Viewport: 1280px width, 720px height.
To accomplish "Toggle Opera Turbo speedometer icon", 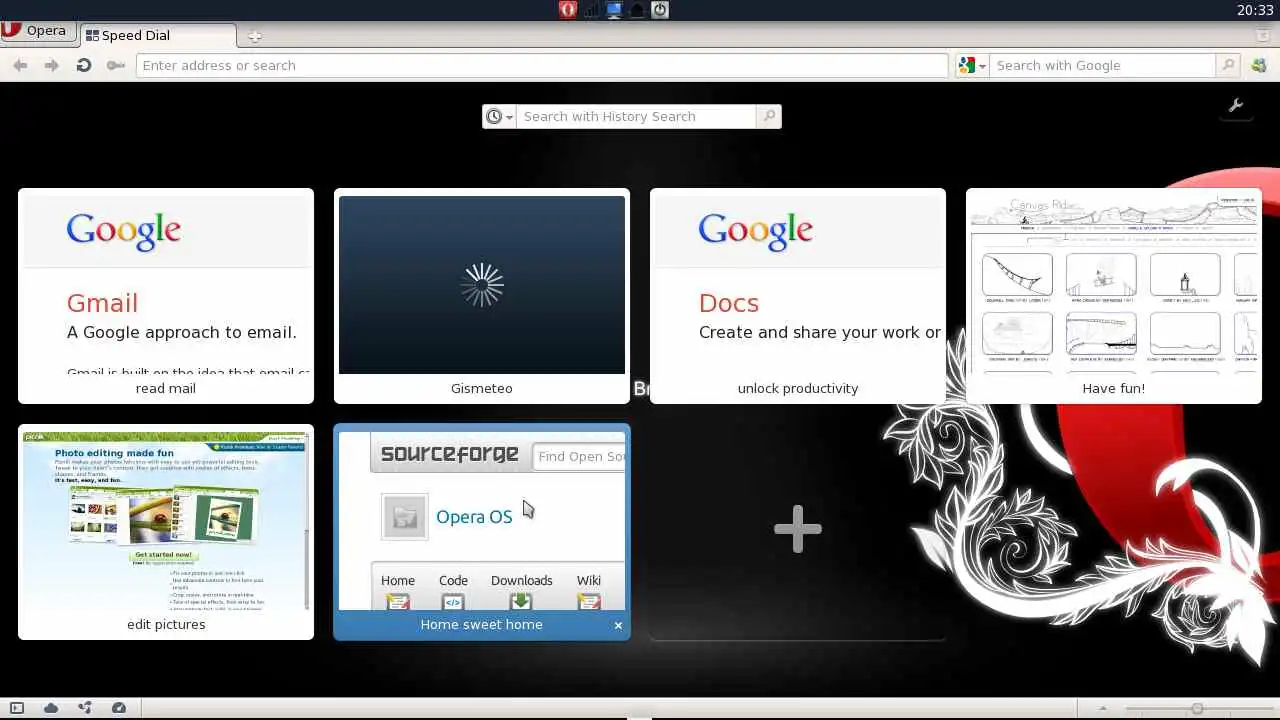I will pos(119,708).
